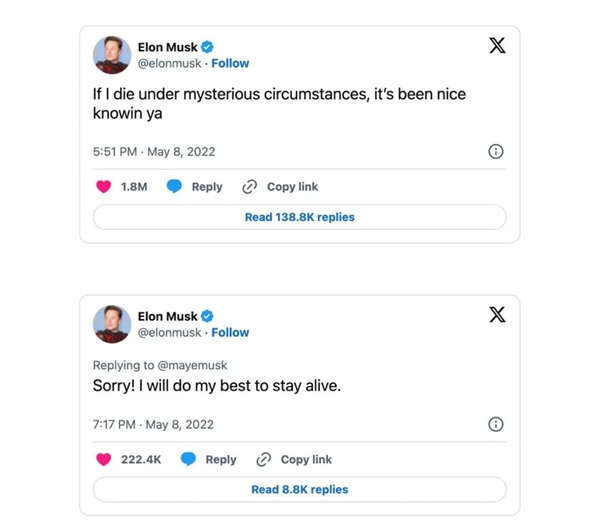Image resolution: width=600 pixels, height=532 pixels.
Task: Open Elon Musk's avatar on the first tweet
Action: 112,54
